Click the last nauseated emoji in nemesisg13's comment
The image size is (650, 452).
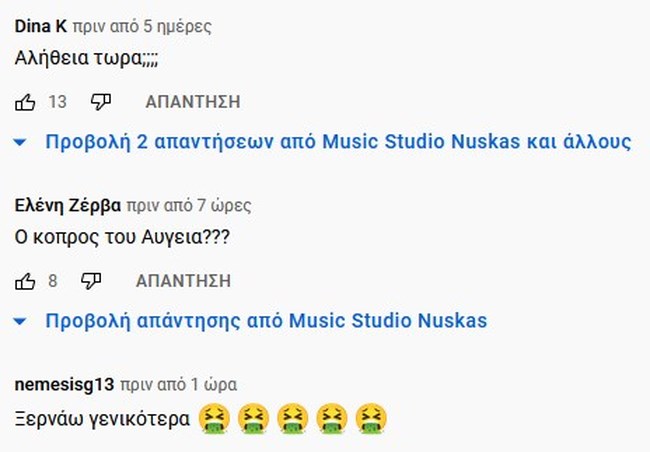371,419
